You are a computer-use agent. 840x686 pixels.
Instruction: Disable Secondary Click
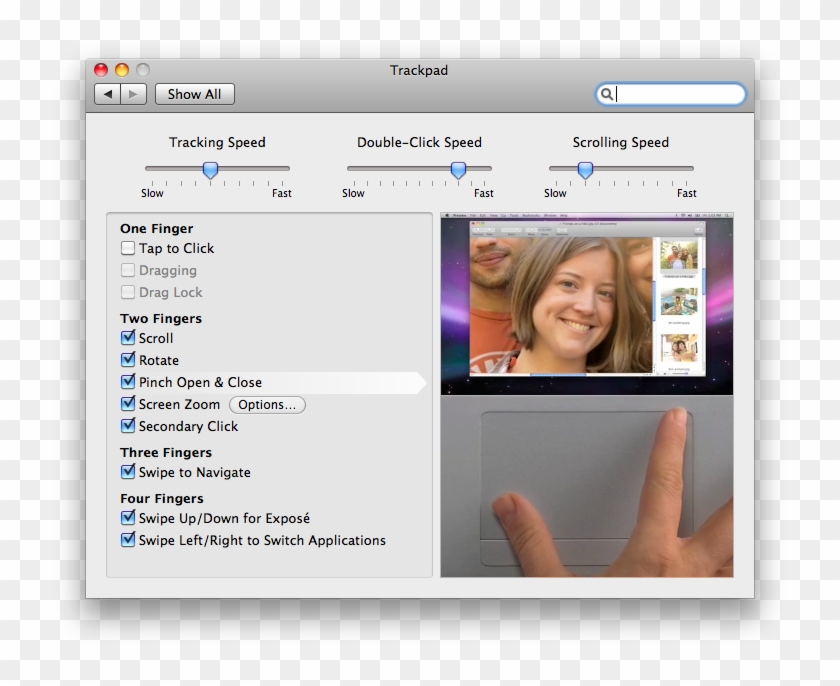click(x=127, y=426)
